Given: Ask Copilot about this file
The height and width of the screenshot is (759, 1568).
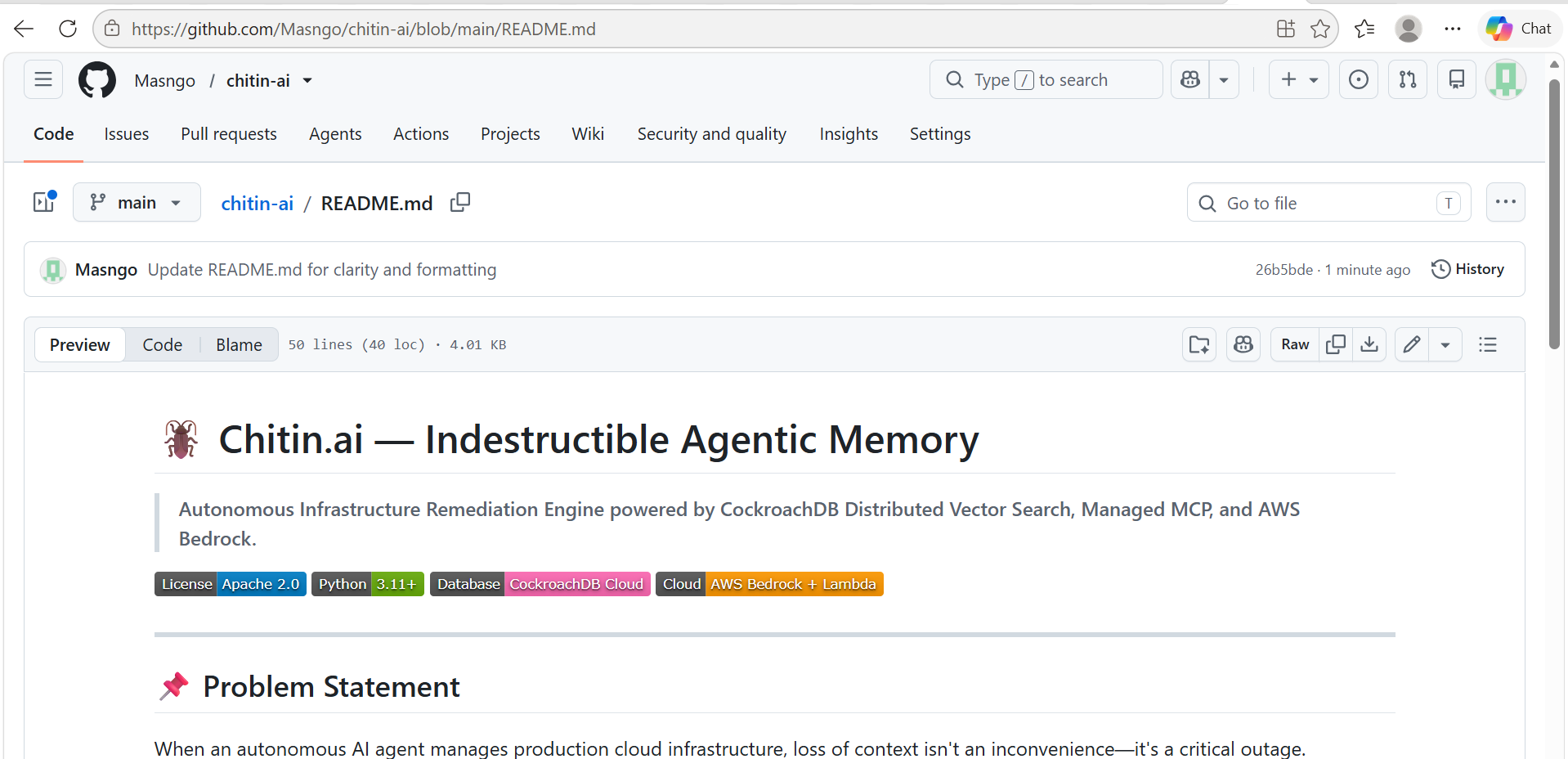Looking at the screenshot, I should tap(1243, 344).
